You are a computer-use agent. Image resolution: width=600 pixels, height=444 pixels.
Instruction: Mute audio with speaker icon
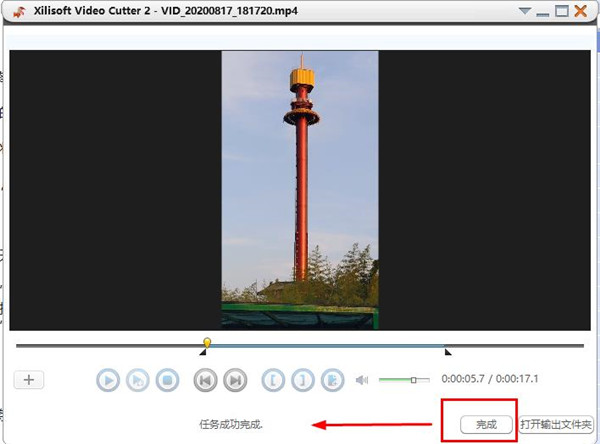(362, 380)
